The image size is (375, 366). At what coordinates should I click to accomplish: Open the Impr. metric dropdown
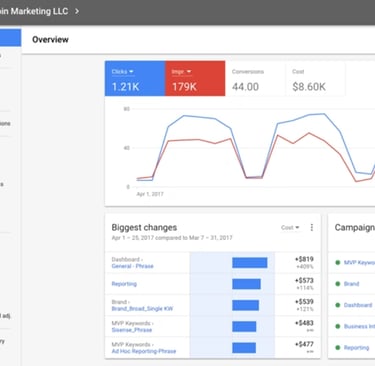tap(182, 72)
